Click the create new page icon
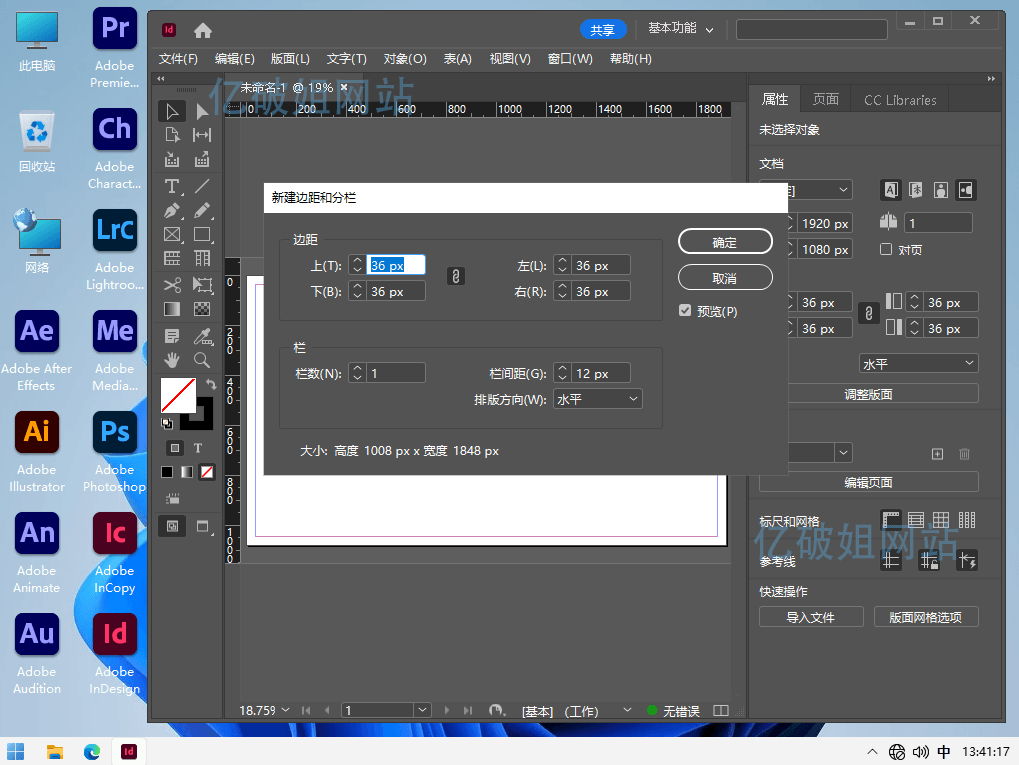The height and width of the screenshot is (765, 1019). click(937, 454)
